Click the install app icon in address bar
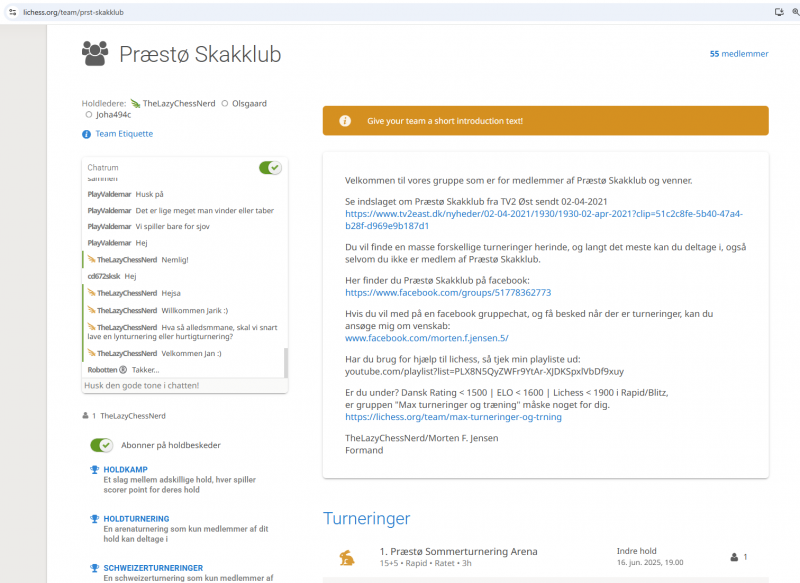The height and width of the screenshot is (583, 800). coord(779,12)
